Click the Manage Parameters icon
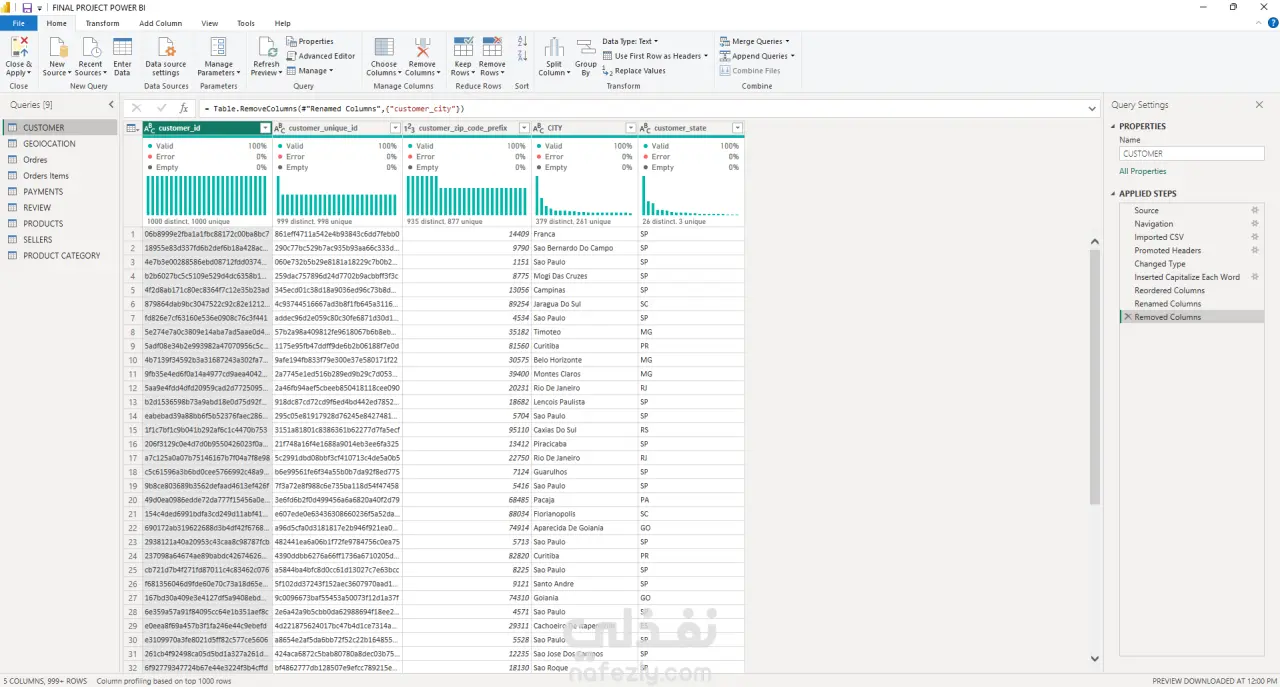Screen dimensions: 1280x687 point(219,48)
